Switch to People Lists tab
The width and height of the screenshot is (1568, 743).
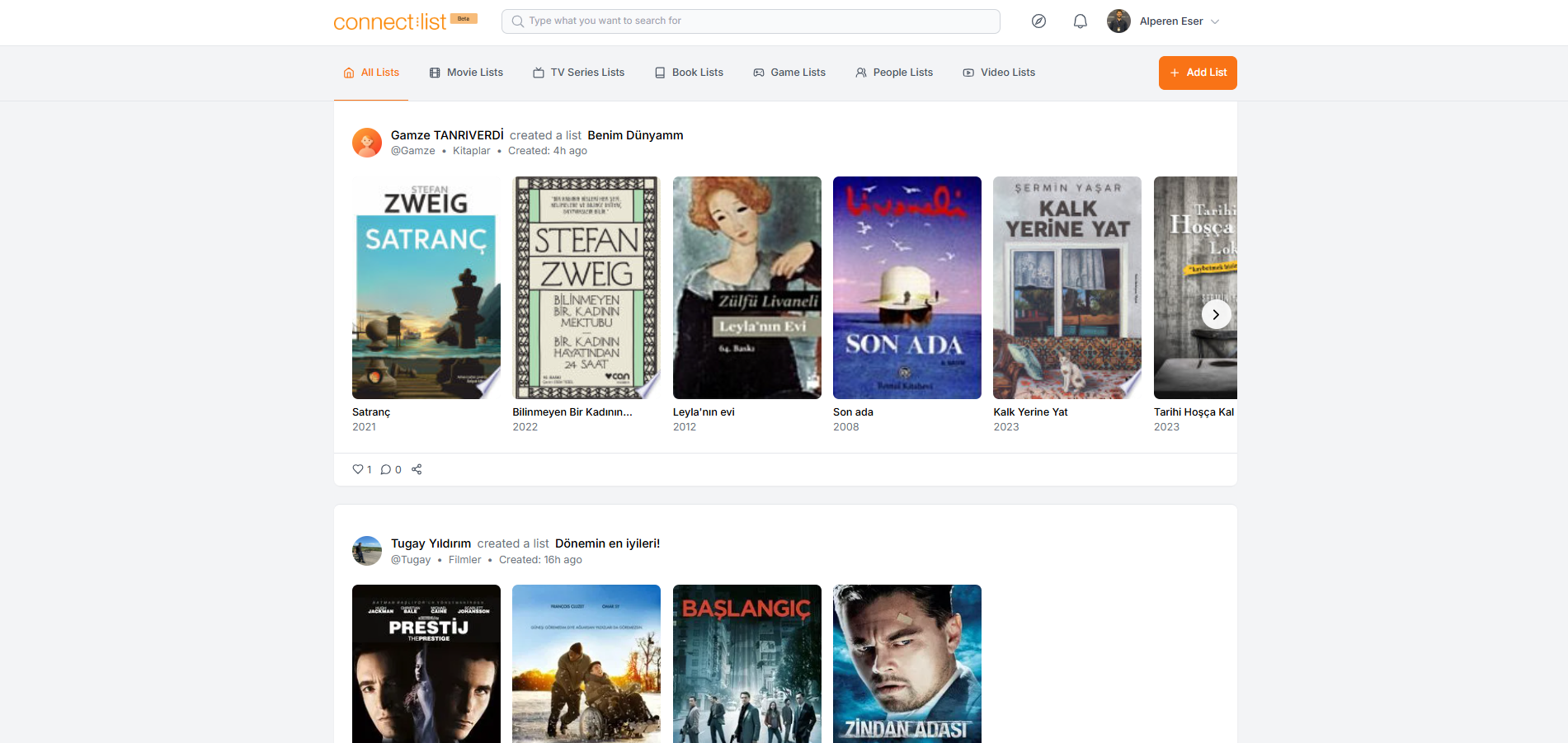(894, 73)
